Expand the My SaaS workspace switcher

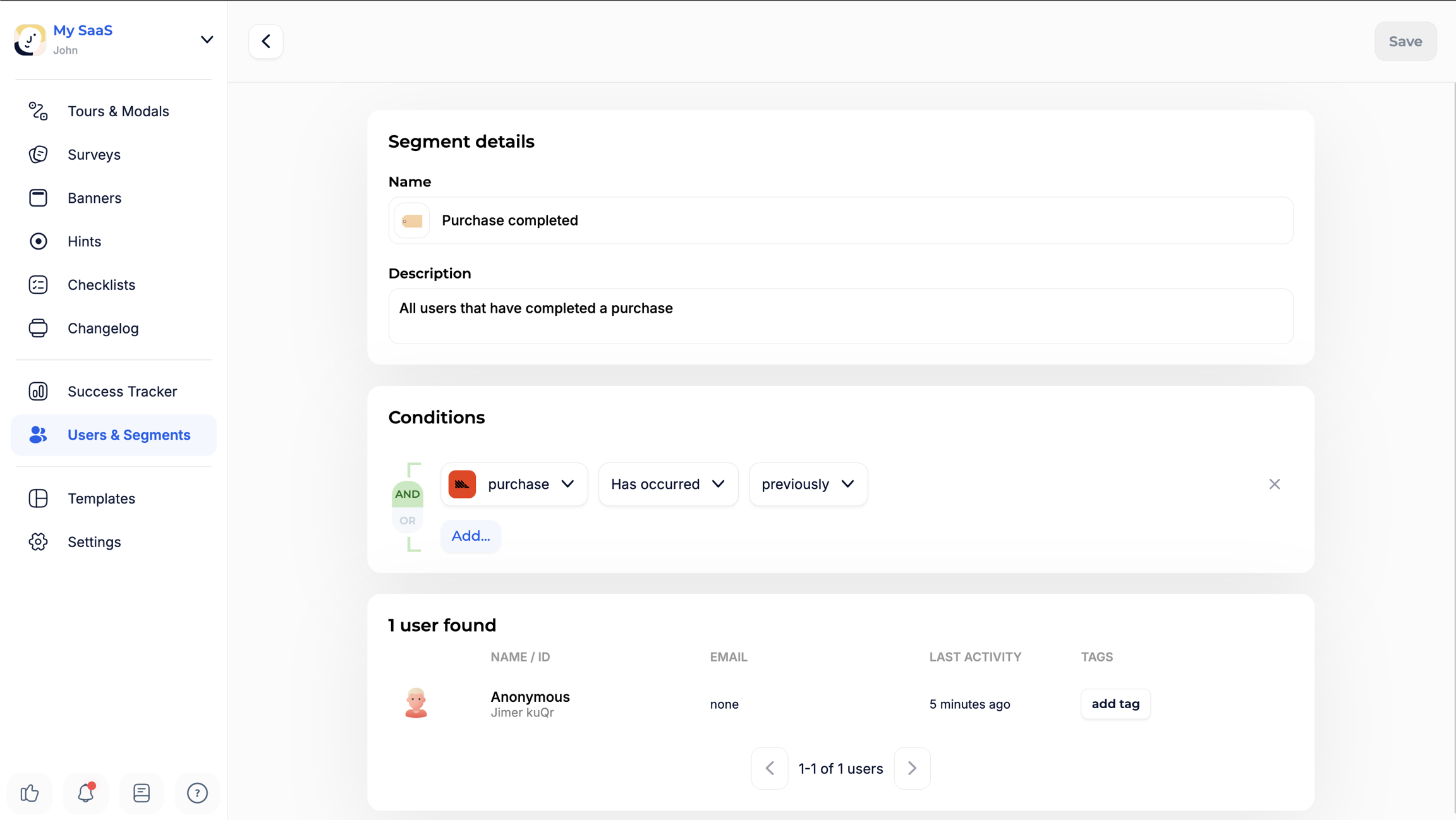click(206, 40)
